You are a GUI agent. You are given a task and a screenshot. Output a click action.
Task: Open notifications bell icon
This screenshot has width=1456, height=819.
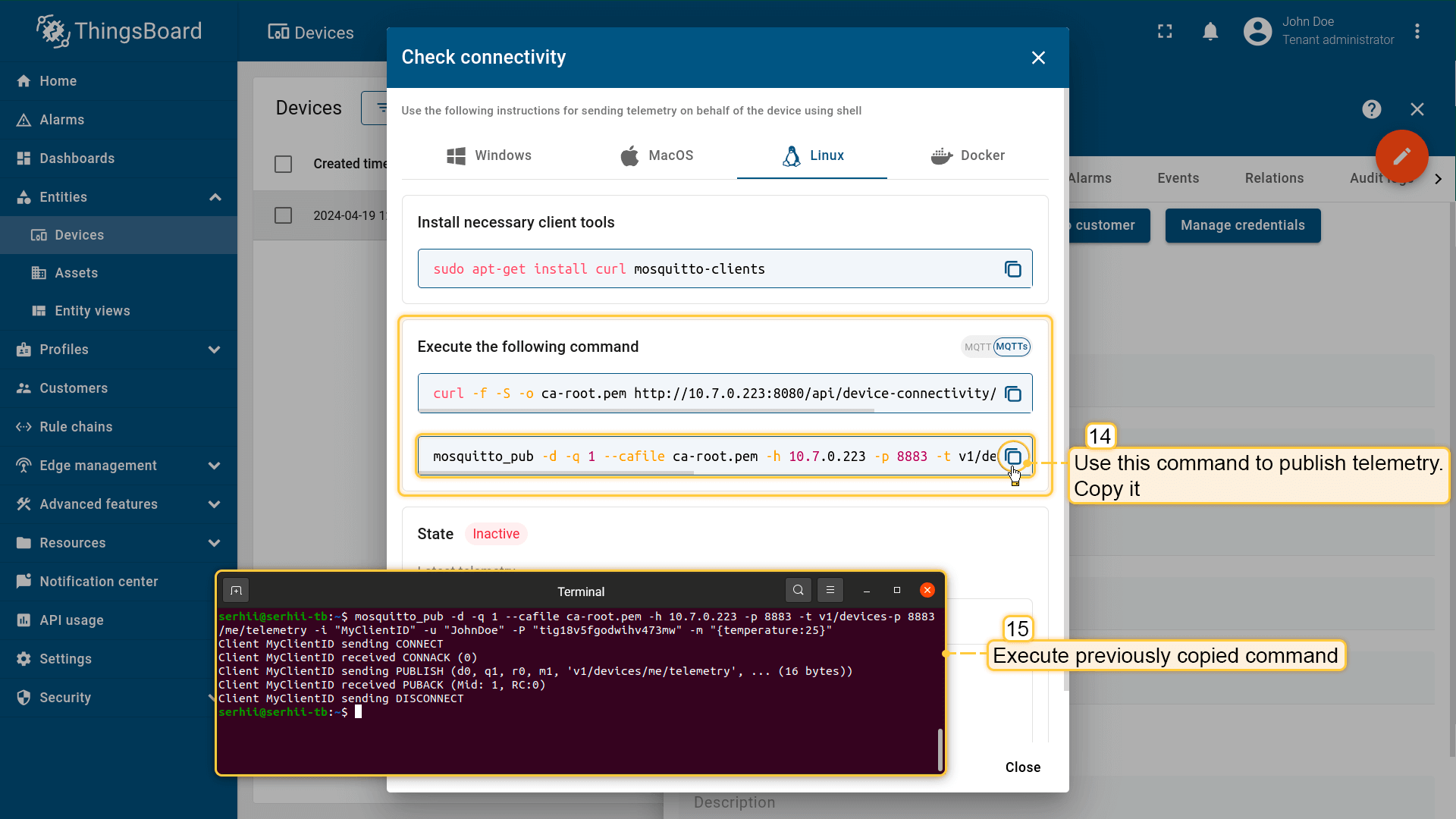[x=1210, y=31]
